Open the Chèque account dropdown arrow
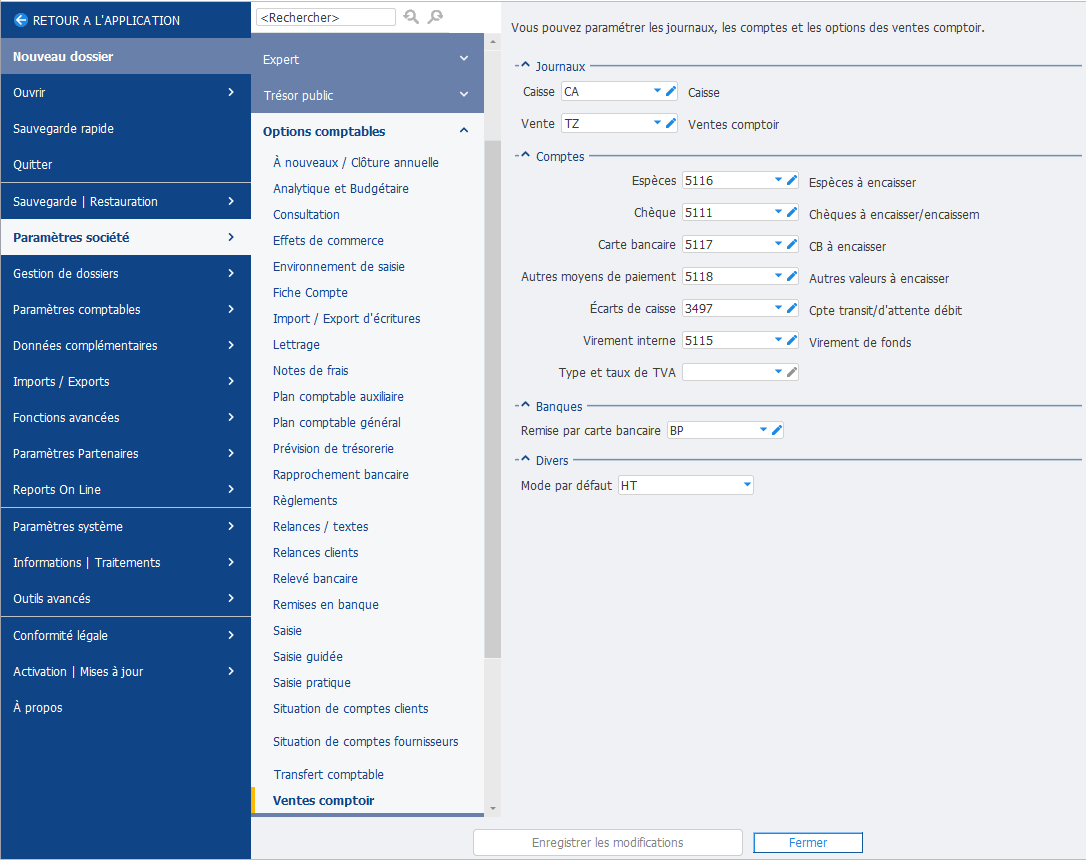The width and height of the screenshot is (1086, 860). (x=778, y=212)
